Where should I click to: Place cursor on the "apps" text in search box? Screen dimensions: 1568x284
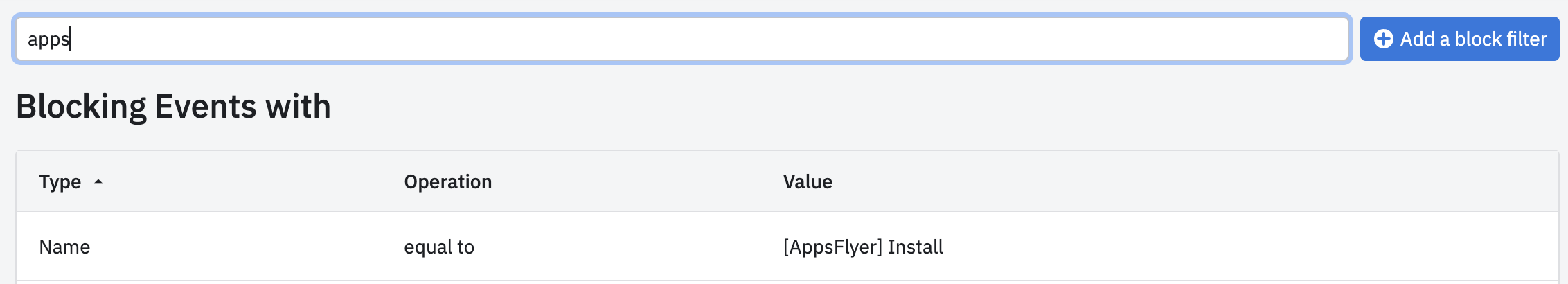[x=48, y=39]
